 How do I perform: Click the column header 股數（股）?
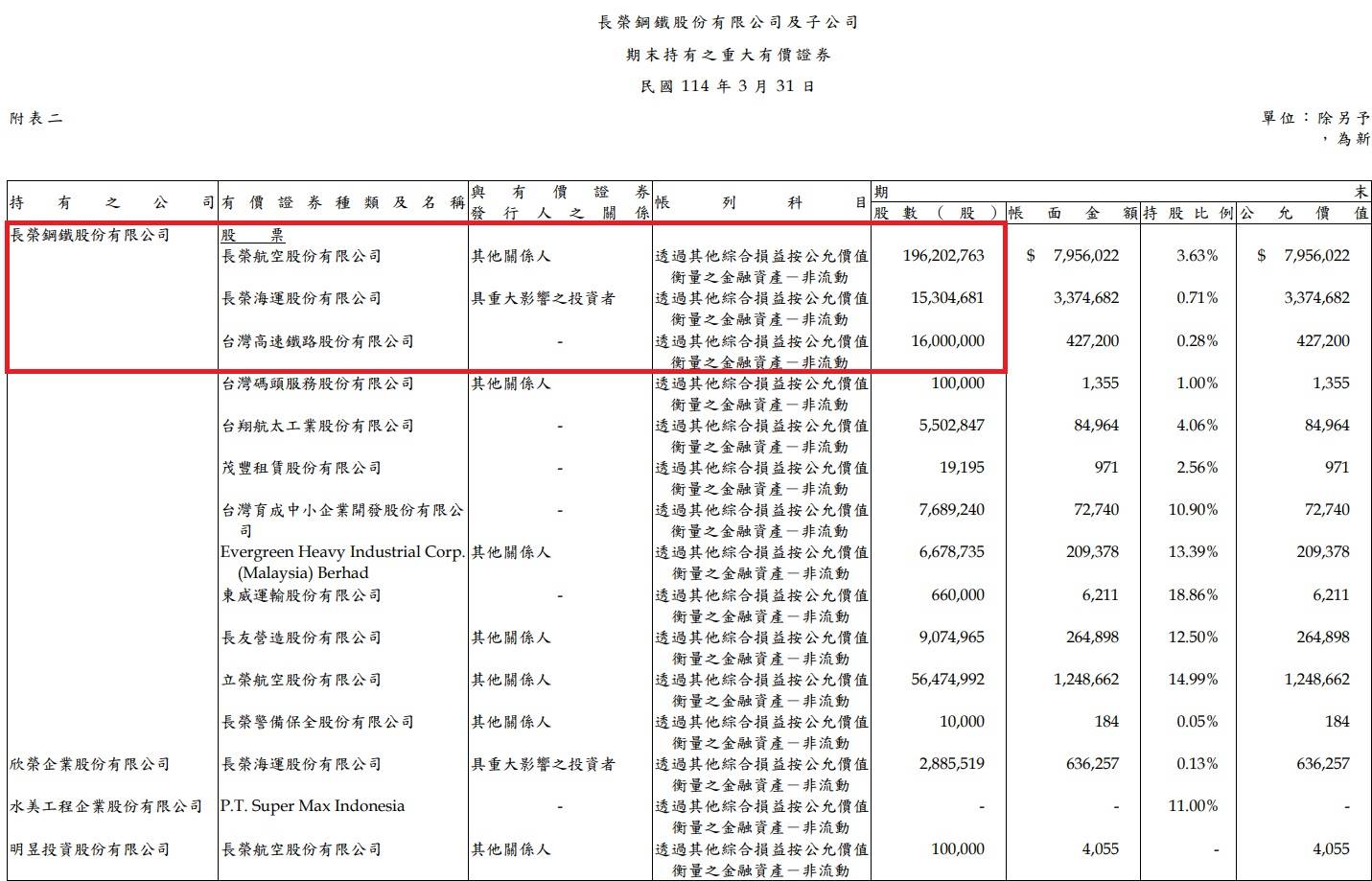[936, 213]
